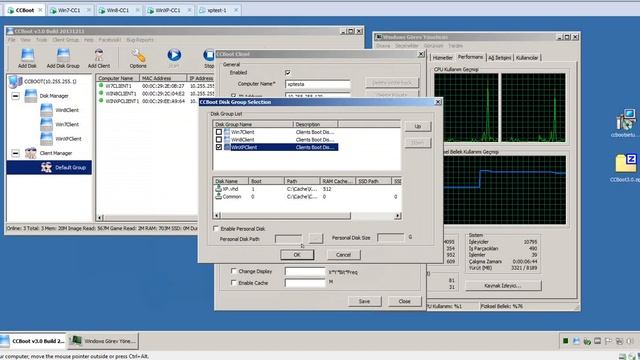Image resolution: width=640 pixels, height=360 pixels.
Task: Click the MAC Address column header
Action: (x=163, y=78)
